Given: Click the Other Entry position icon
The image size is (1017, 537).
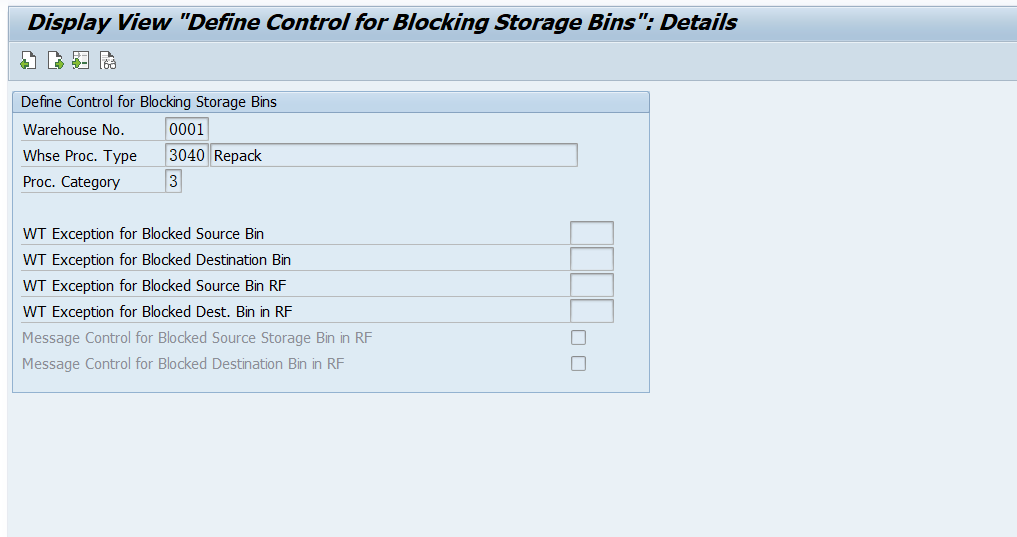Looking at the screenshot, I should click(81, 62).
